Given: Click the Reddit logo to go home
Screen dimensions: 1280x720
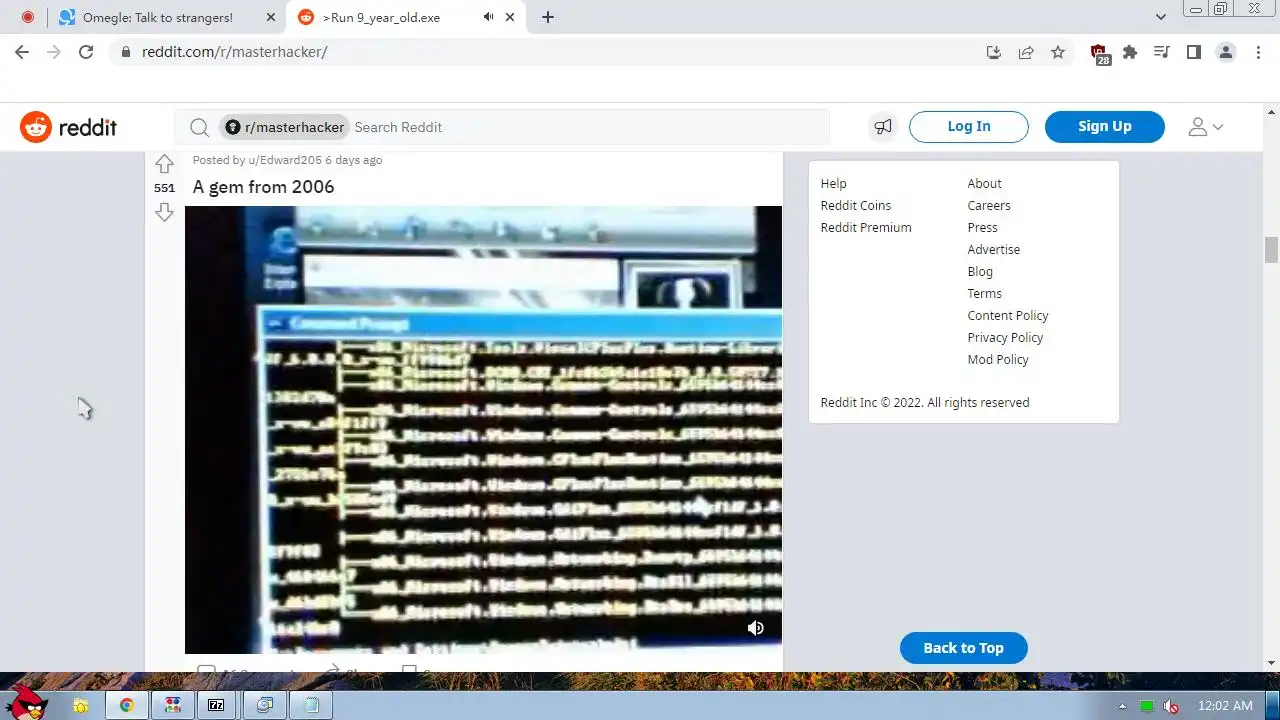Looking at the screenshot, I should tap(68, 127).
